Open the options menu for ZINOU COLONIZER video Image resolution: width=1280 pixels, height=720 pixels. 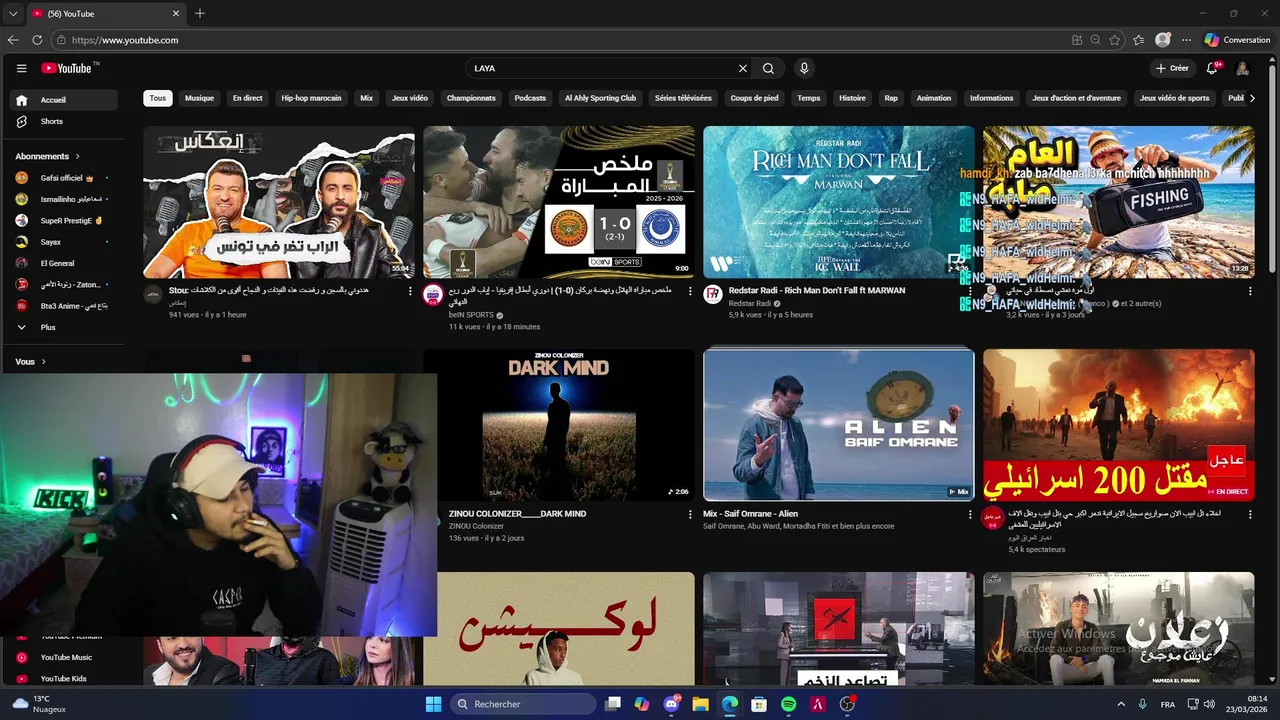coord(690,514)
